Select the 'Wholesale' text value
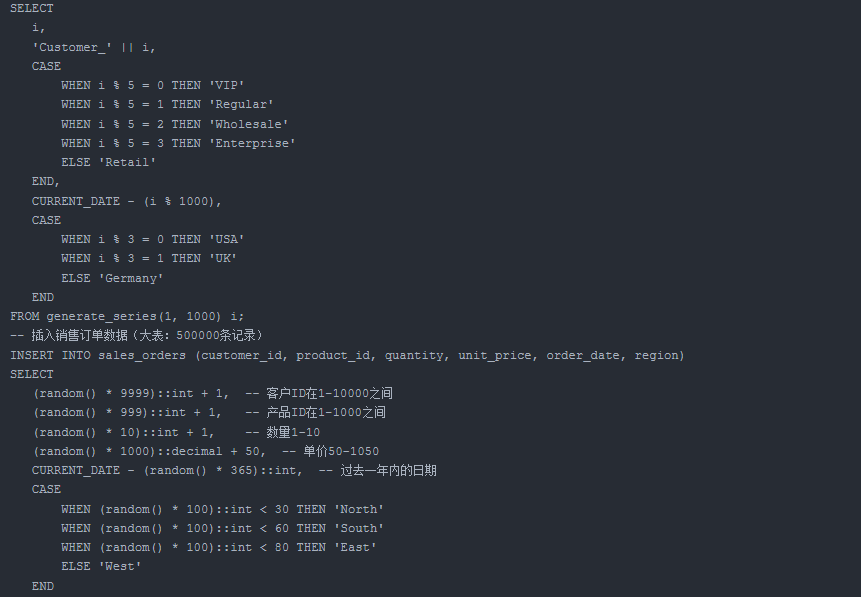This screenshot has width=861, height=597. [x=248, y=124]
